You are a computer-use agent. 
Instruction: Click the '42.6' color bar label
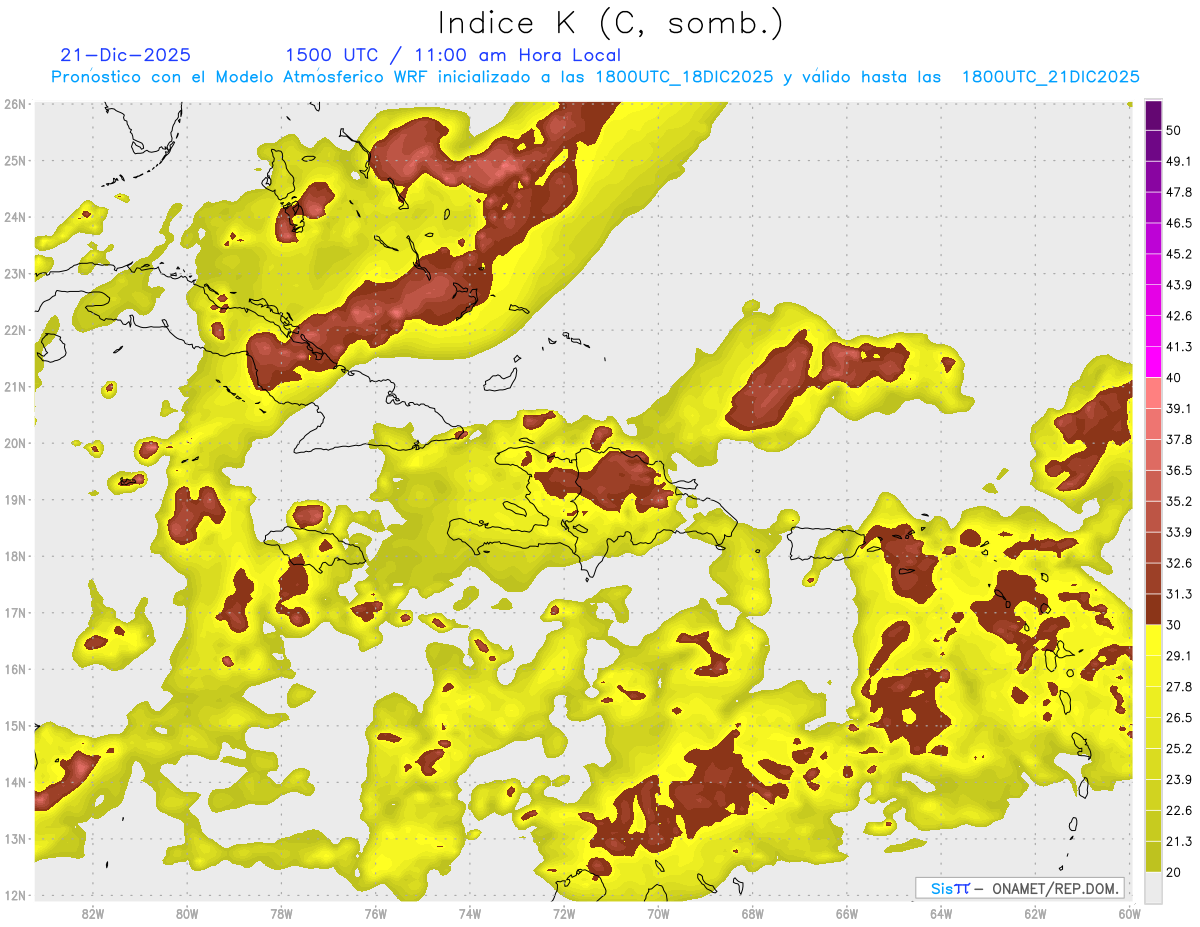coord(1179,316)
